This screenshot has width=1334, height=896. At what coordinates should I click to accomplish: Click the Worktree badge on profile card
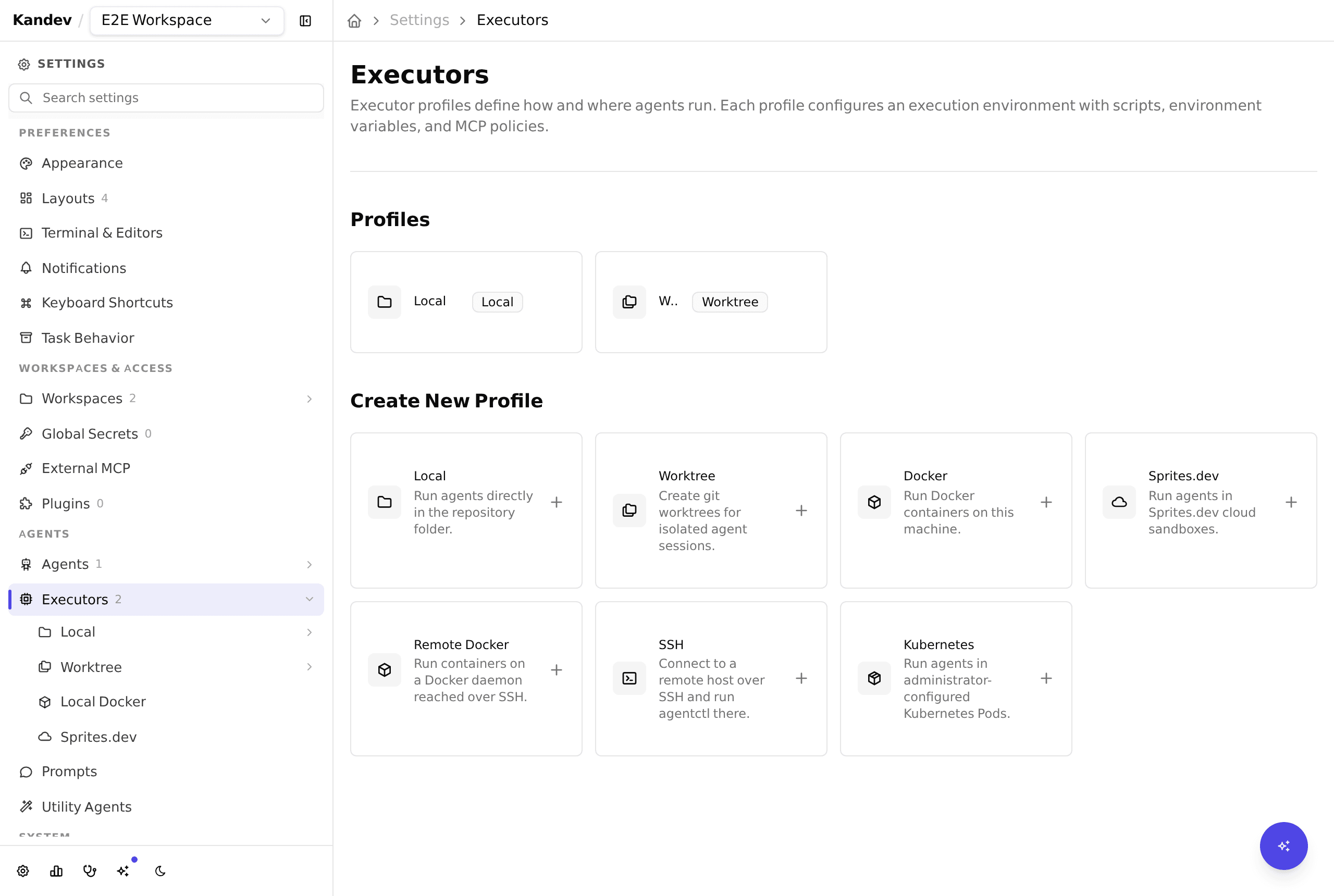[730, 302]
